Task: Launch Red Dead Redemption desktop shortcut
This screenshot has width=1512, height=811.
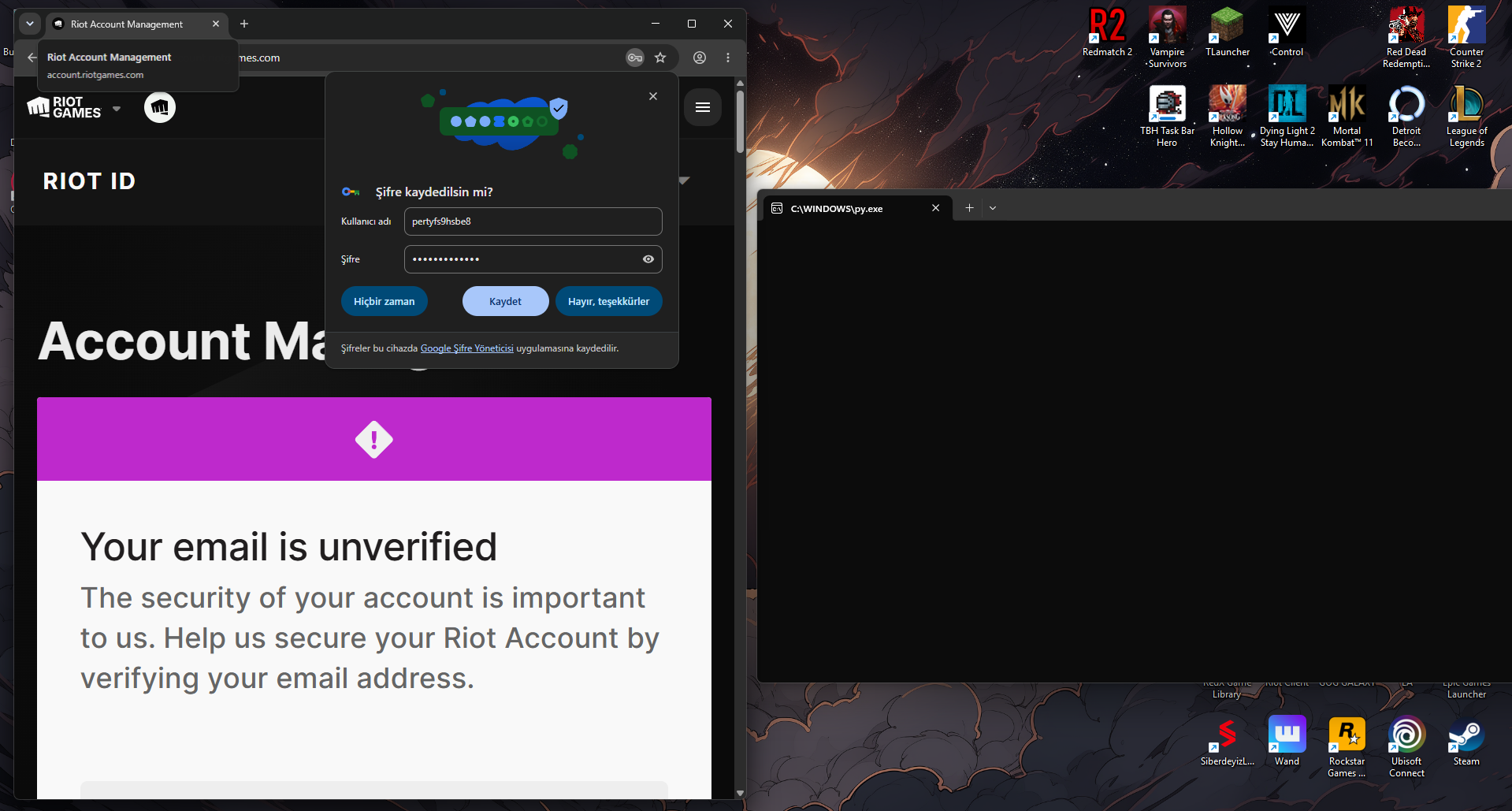Action: coord(1406,38)
